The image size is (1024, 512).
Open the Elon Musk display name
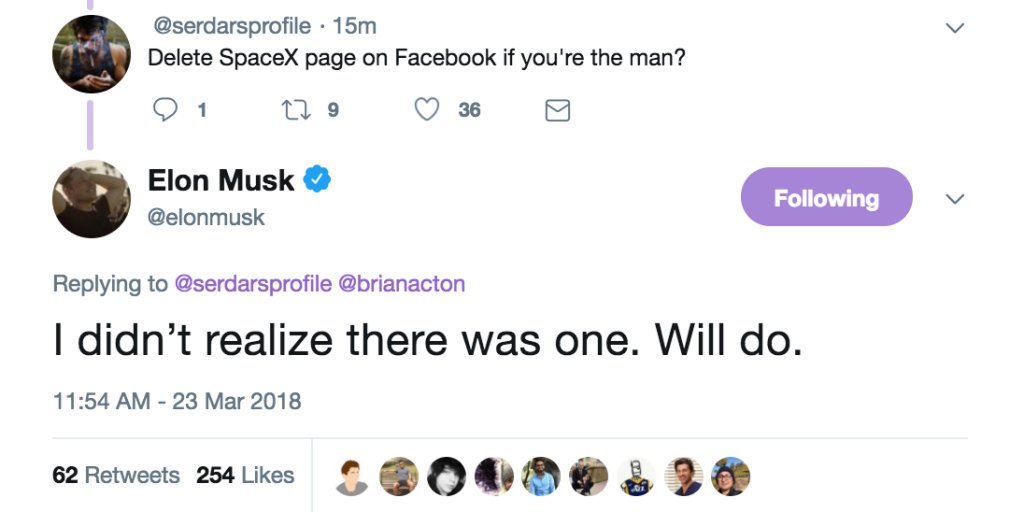(221, 181)
